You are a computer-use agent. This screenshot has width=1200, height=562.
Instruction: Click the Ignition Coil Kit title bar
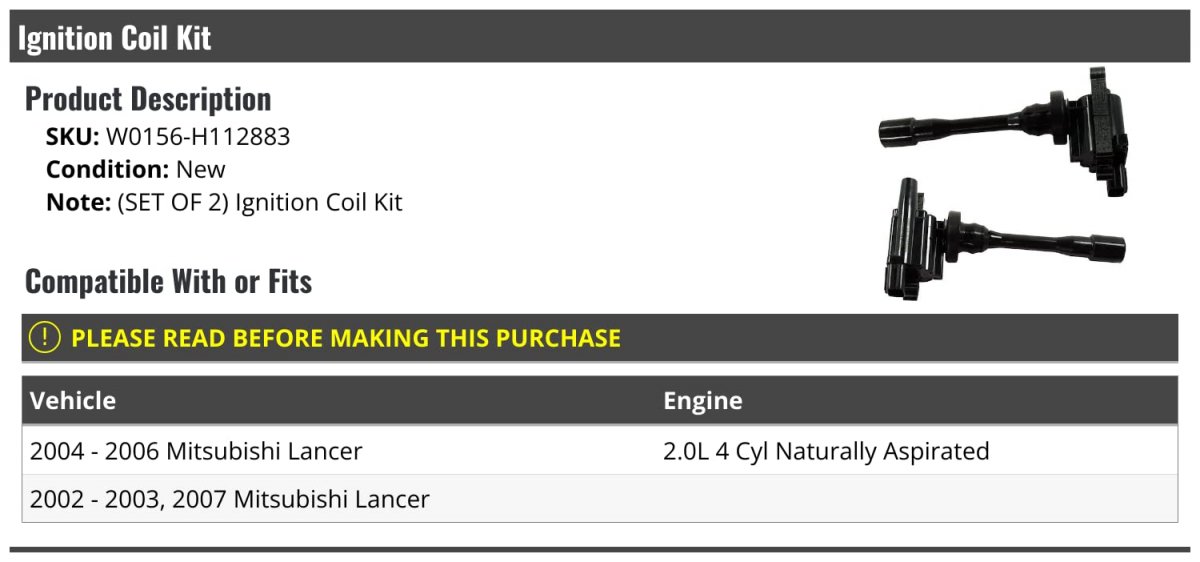click(x=600, y=38)
